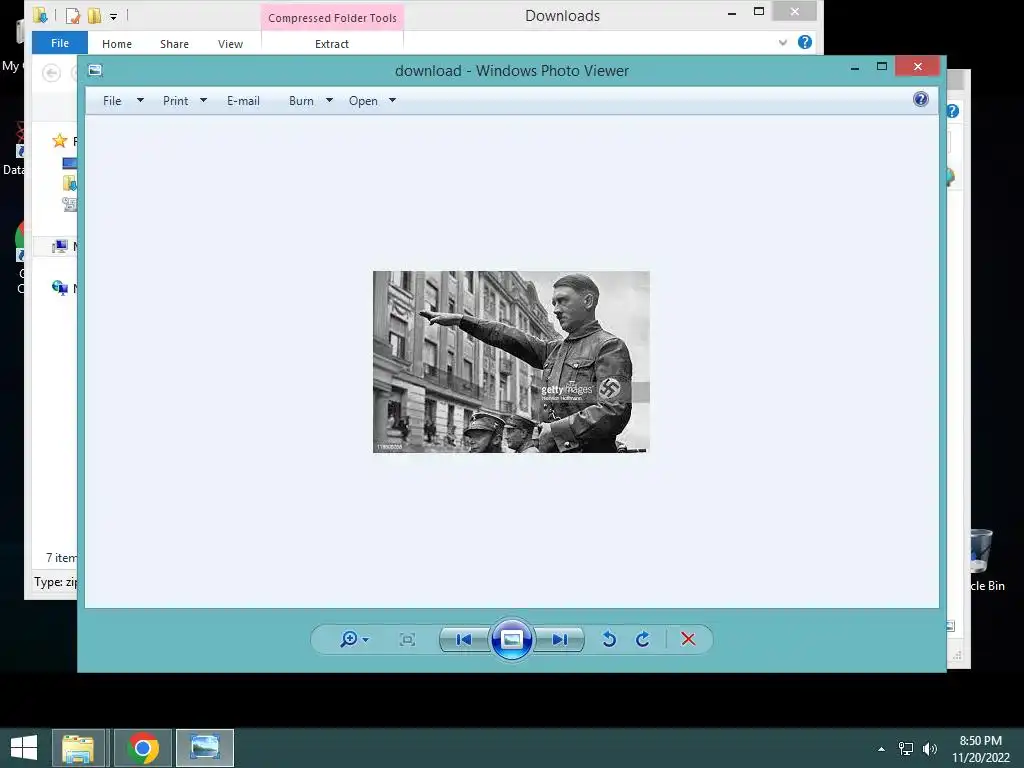Switch to View tab in Downloads window
This screenshot has width=1024, height=768.
click(x=231, y=44)
